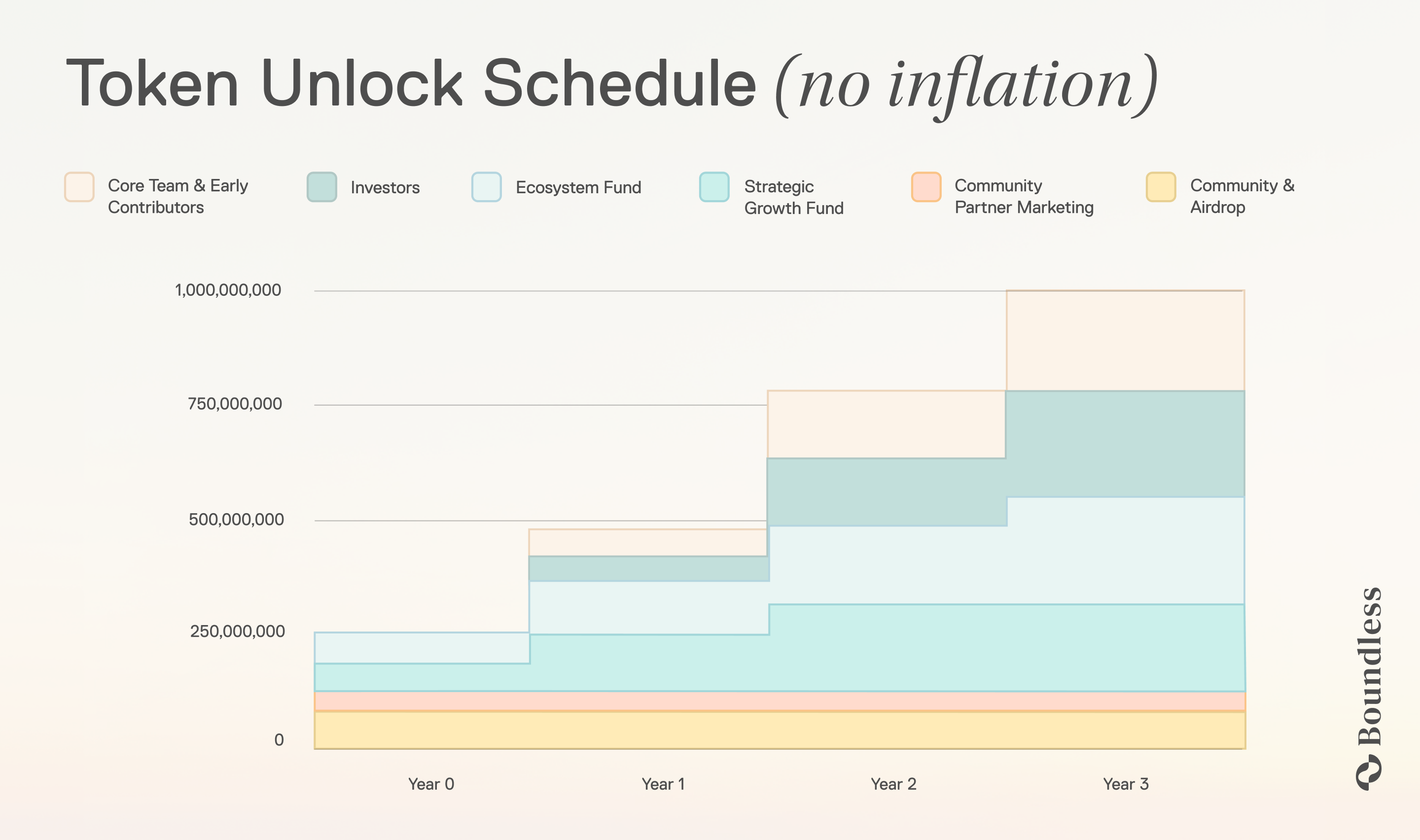The height and width of the screenshot is (840, 1420).
Task: Click the Investors legend label
Action: (385, 187)
